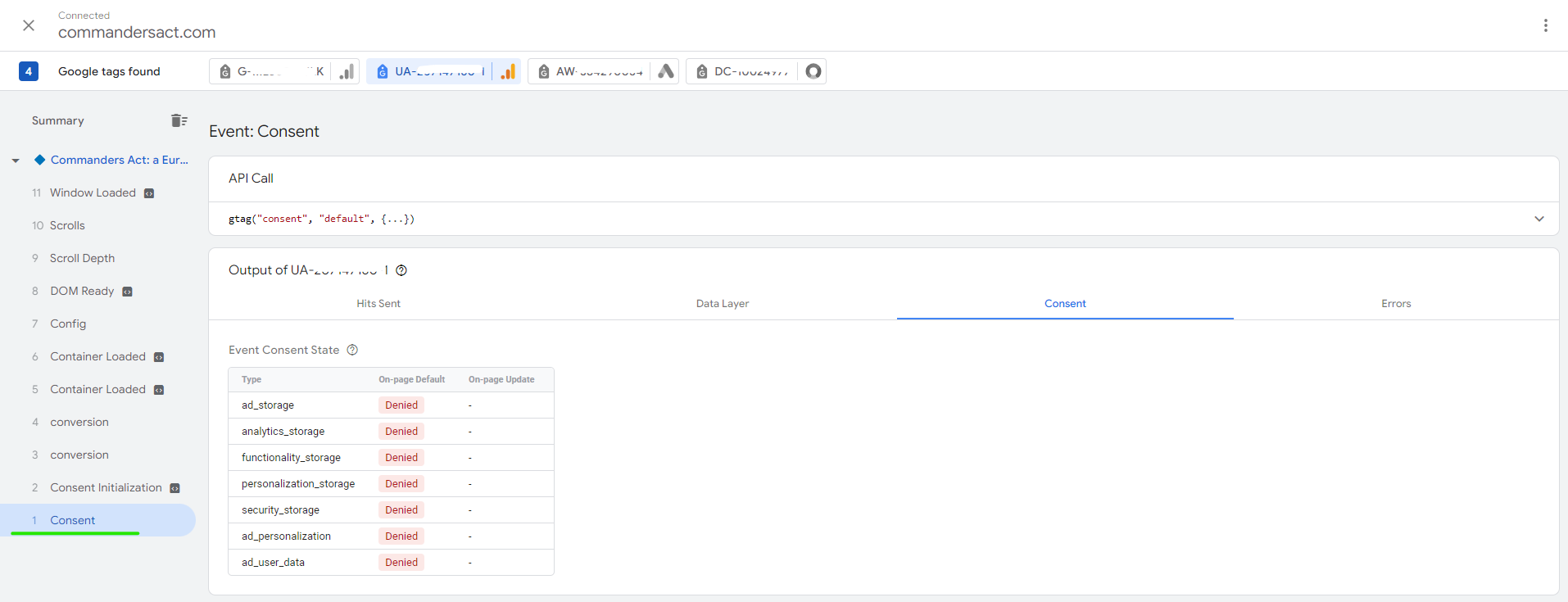Collapse the Commanders Act page tree
The width and height of the screenshot is (1568, 602).
pyautogui.click(x=16, y=161)
